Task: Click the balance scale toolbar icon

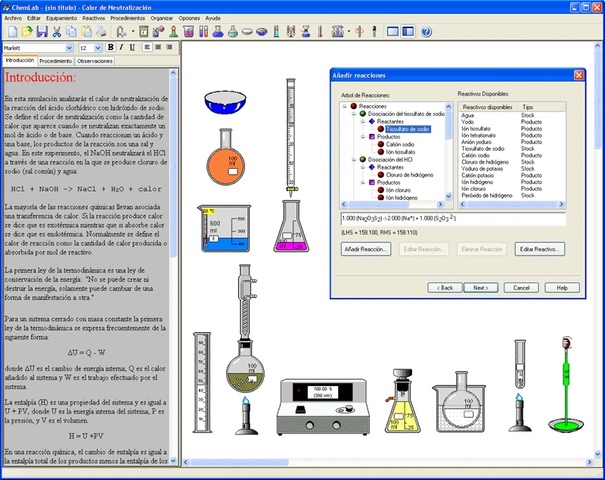Action: coord(338,32)
